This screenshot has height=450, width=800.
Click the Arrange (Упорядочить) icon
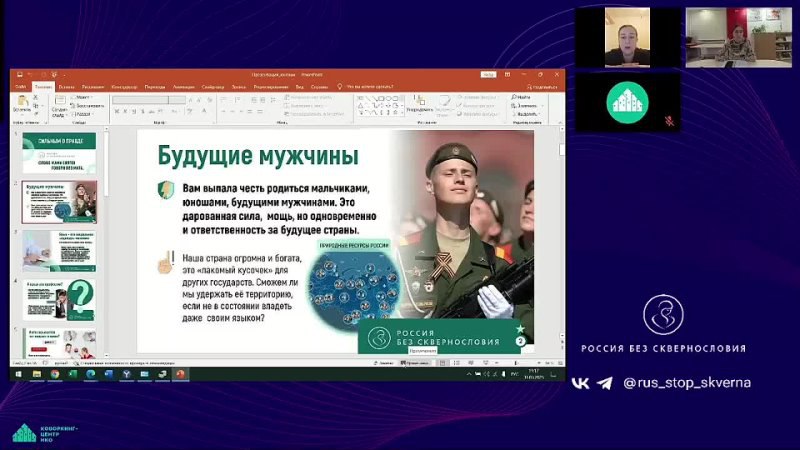pos(419,100)
